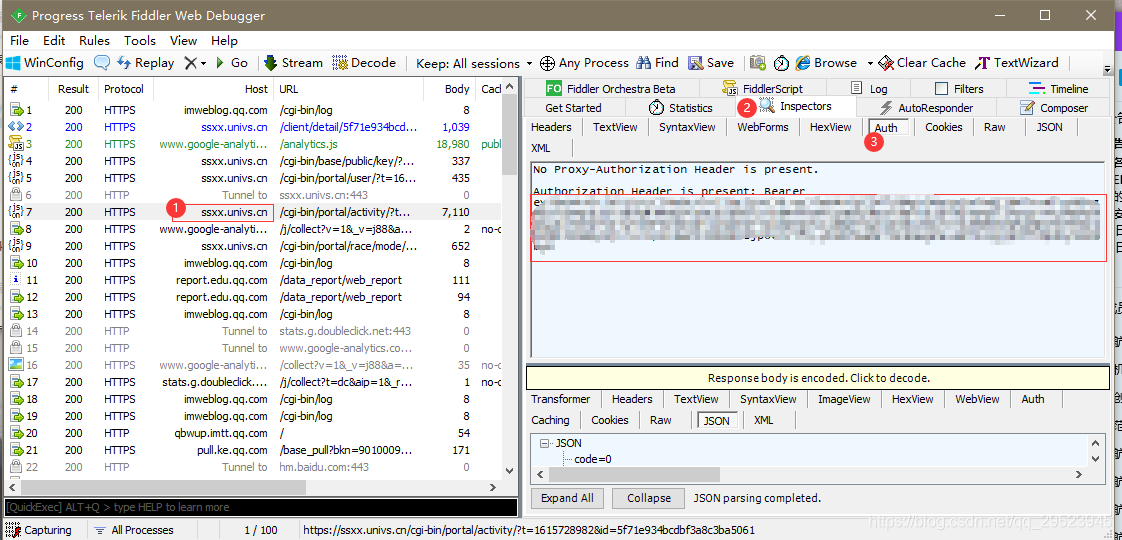Click the All Processes status bar filter

pos(134,530)
